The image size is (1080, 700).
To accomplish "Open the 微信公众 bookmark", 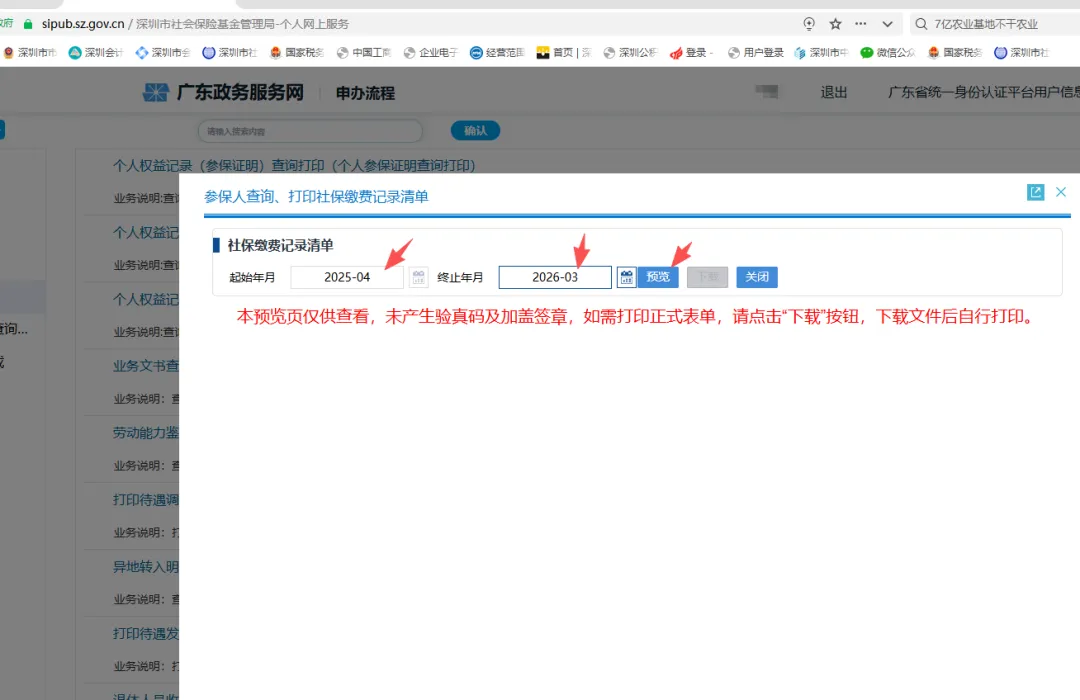I will coord(888,52).
